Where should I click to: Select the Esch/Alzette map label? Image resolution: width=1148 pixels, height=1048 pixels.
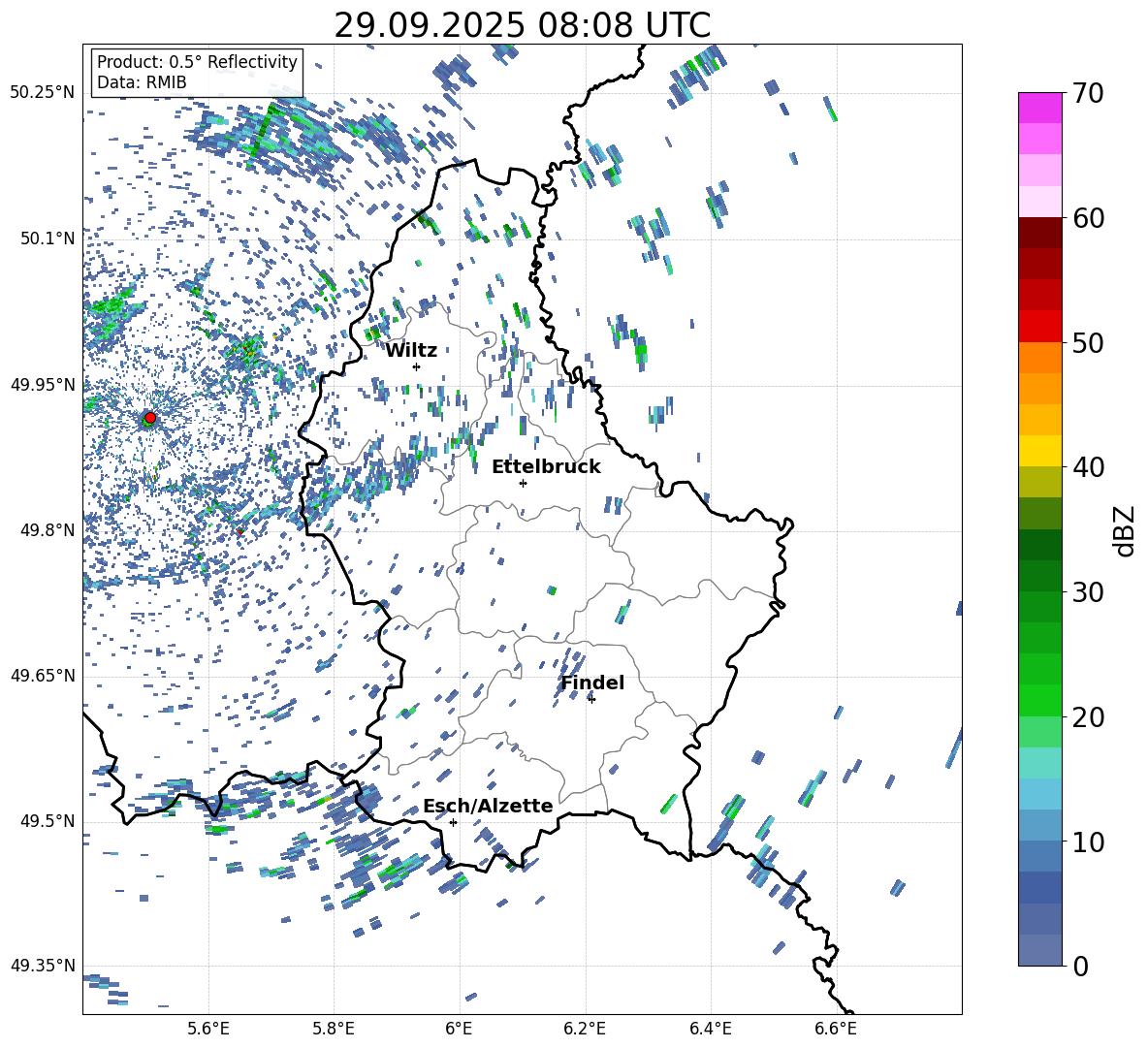point(488,806)
